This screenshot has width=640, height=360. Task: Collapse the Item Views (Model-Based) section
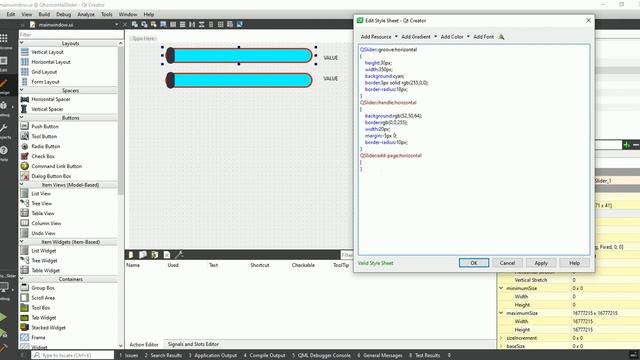[22, 185]
